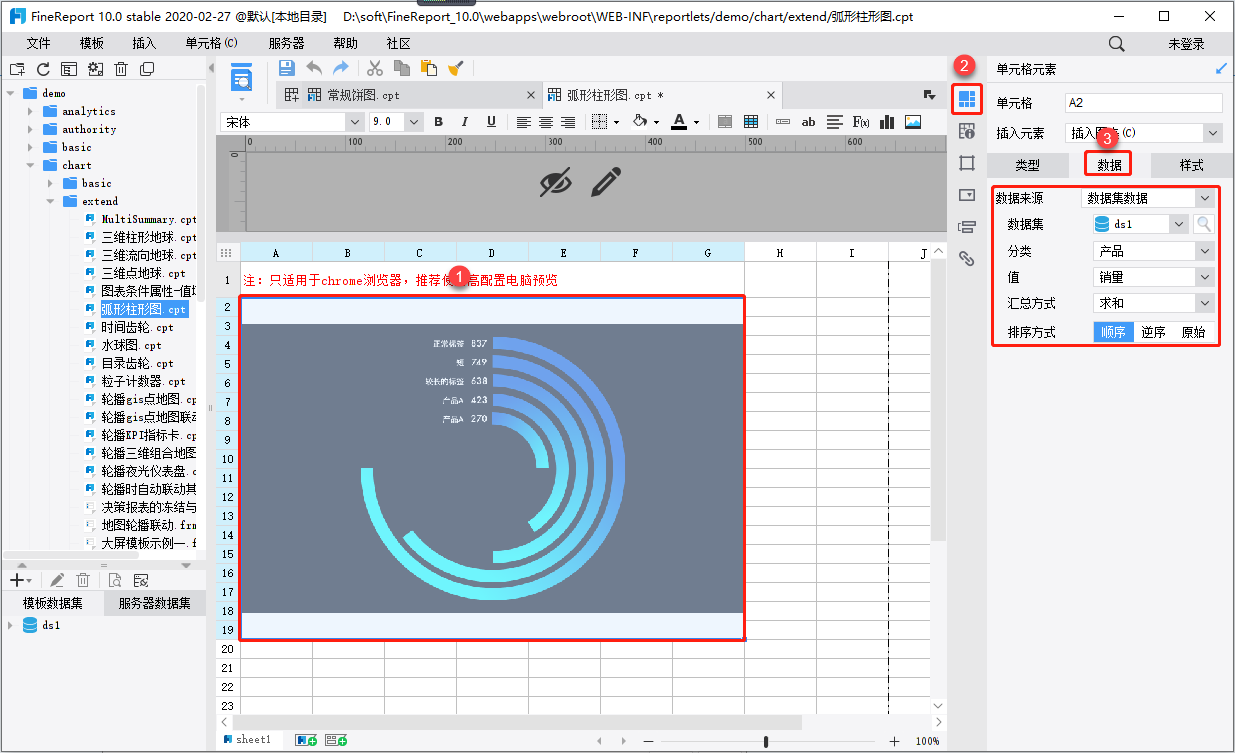Screen dimensions: 1235x753
Task: Open the cell element panel icon
Action: coord(966,99)
